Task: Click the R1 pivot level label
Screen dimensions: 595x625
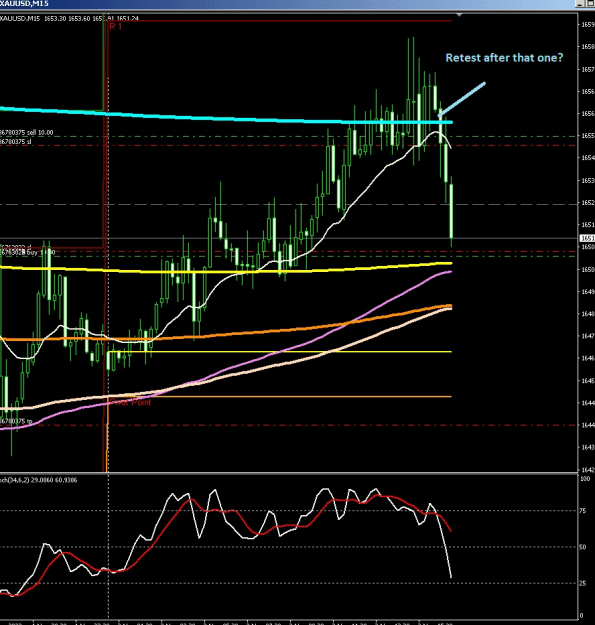Action: [x=116, y=26]
